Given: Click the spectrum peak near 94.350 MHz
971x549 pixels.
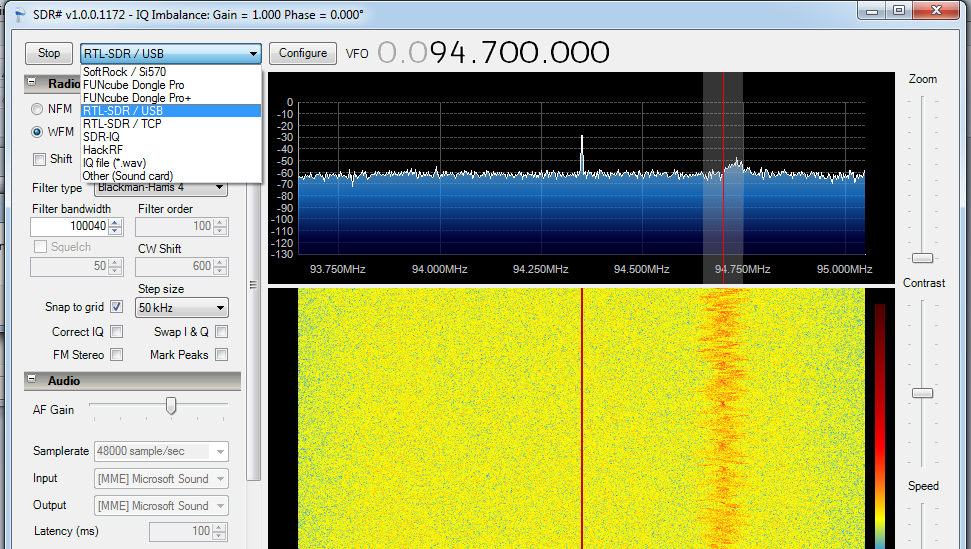Looking at the screenshot, I should click(582, 155).
